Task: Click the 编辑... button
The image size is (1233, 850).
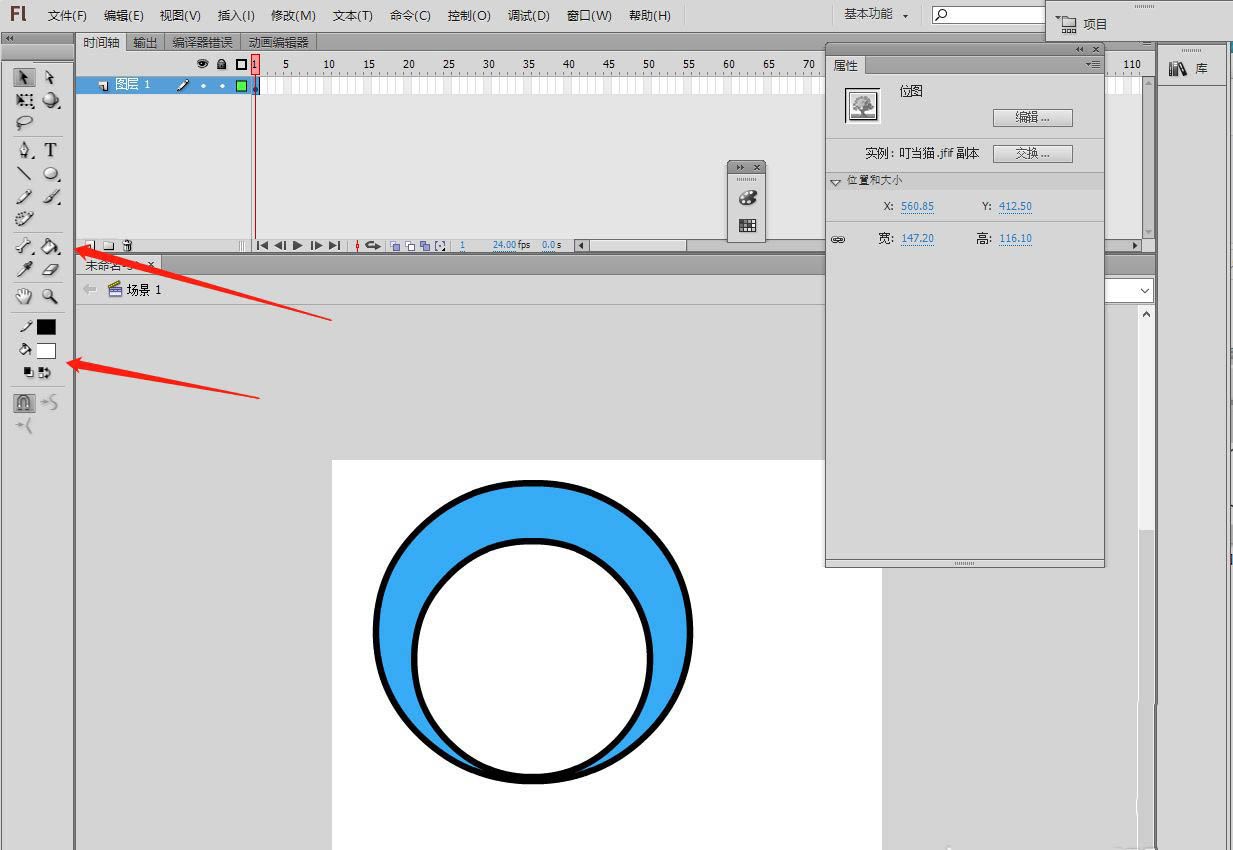Action: click(x=1032, y=118)
